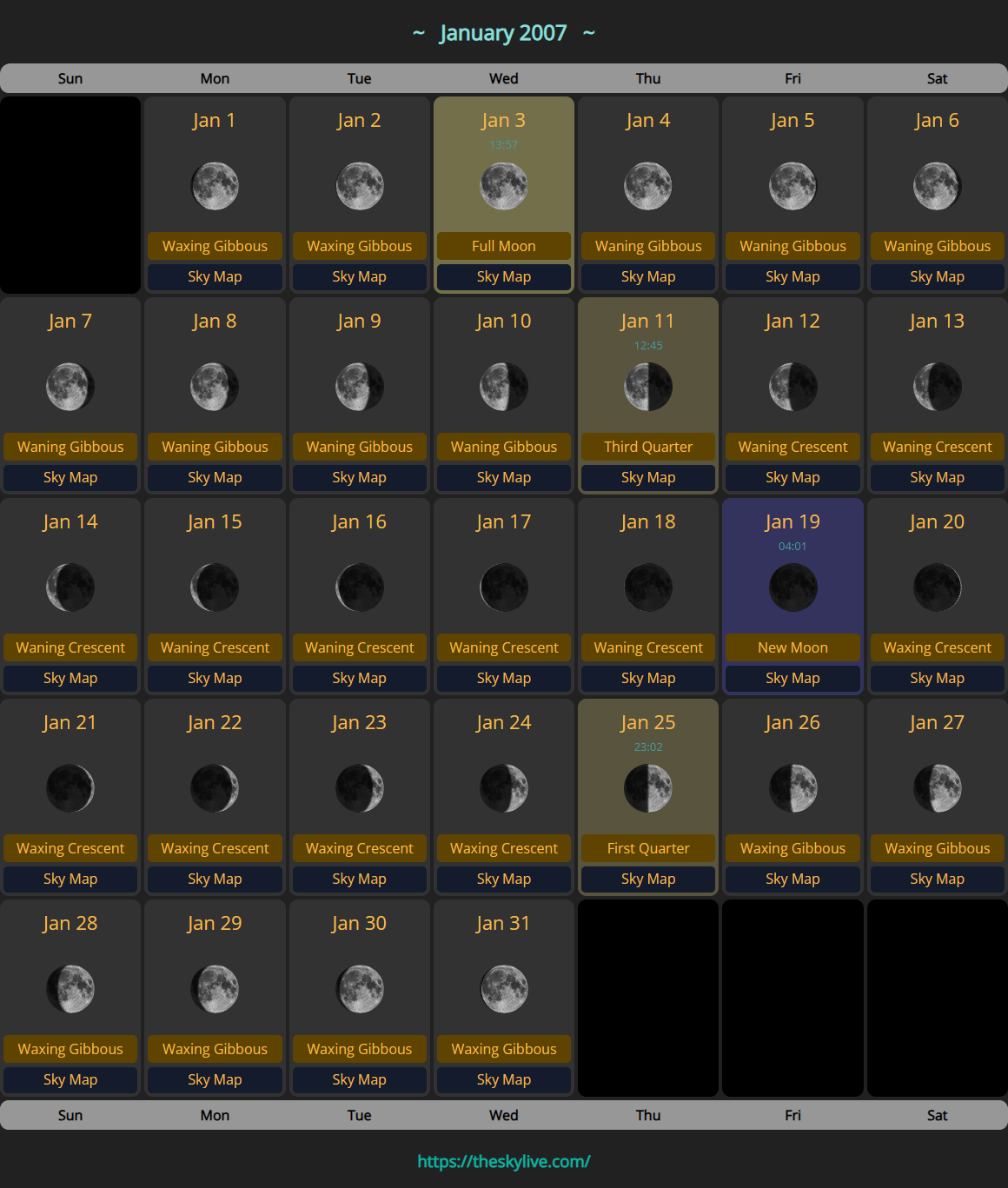1008x1188 pixels.
Task: Open the Sky Map for Jan 28
Action: click(x=70, y=1079)
